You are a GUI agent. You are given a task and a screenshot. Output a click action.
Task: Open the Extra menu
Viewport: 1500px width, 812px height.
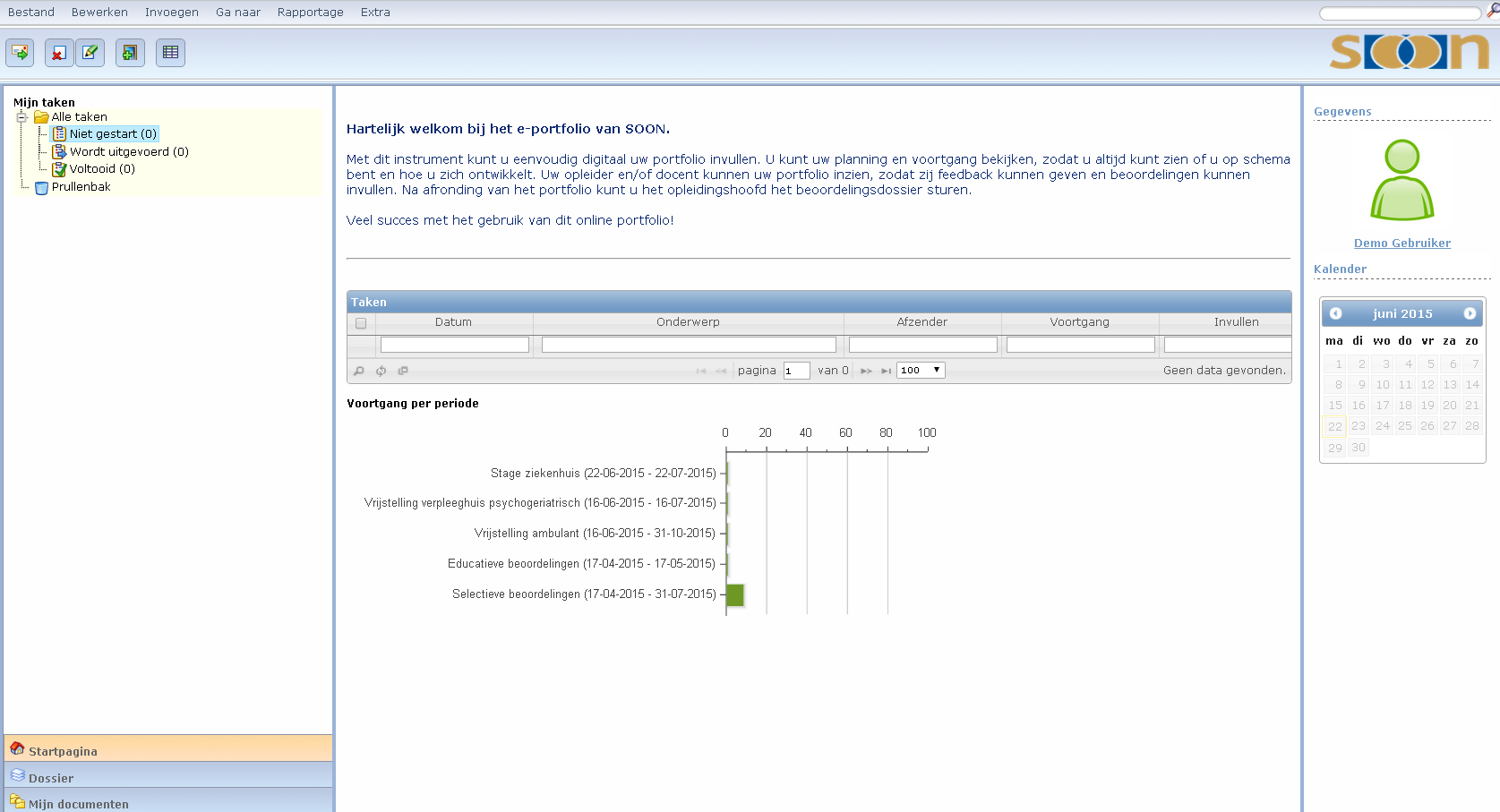(375, 13)
